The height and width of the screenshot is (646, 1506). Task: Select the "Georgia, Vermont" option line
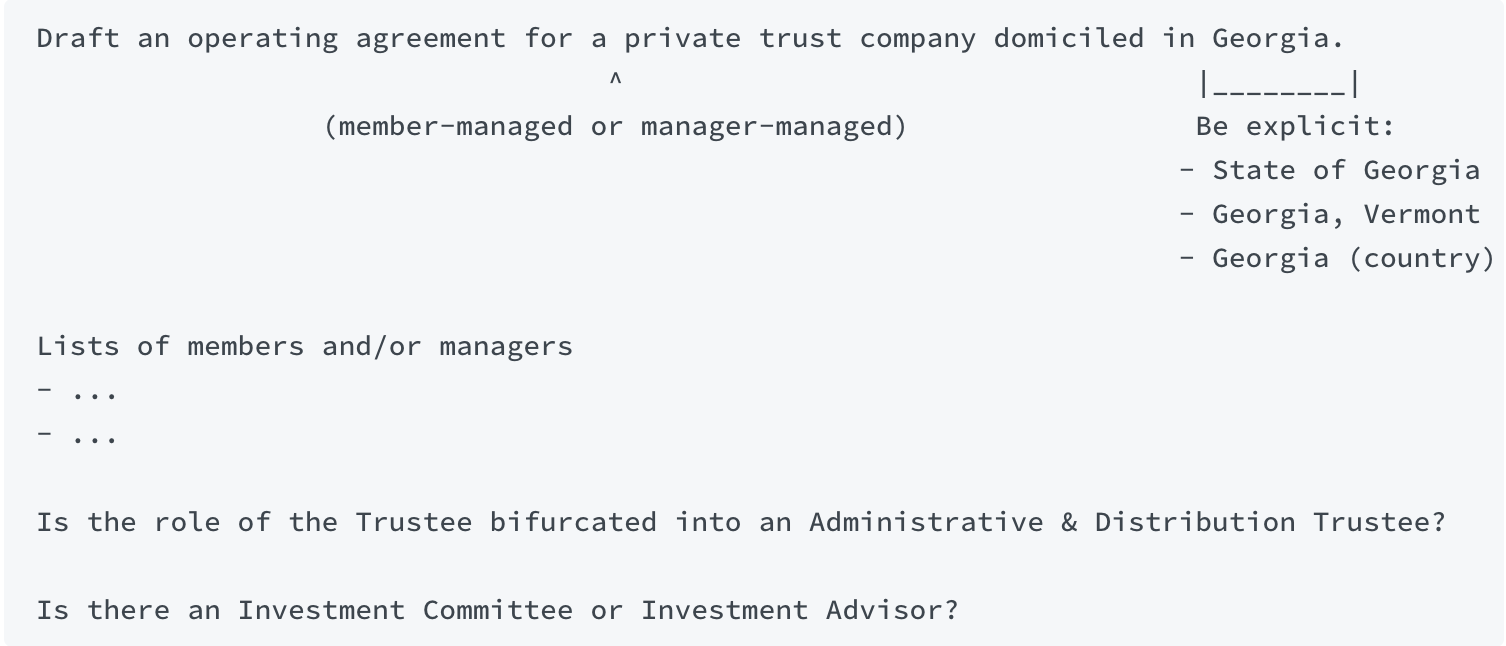[x=1329, y=215]
